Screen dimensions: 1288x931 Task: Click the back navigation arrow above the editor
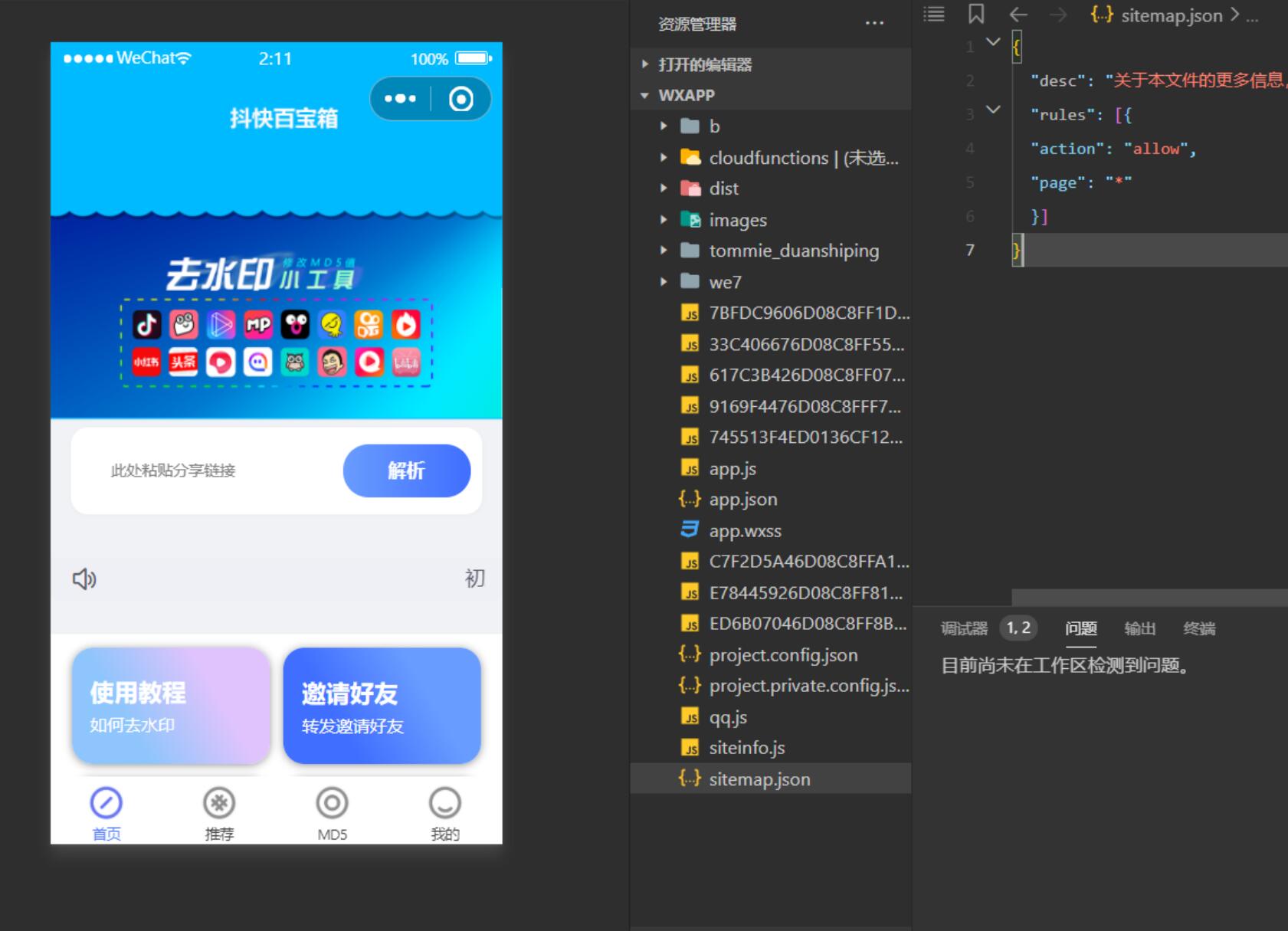point(1018,15)
